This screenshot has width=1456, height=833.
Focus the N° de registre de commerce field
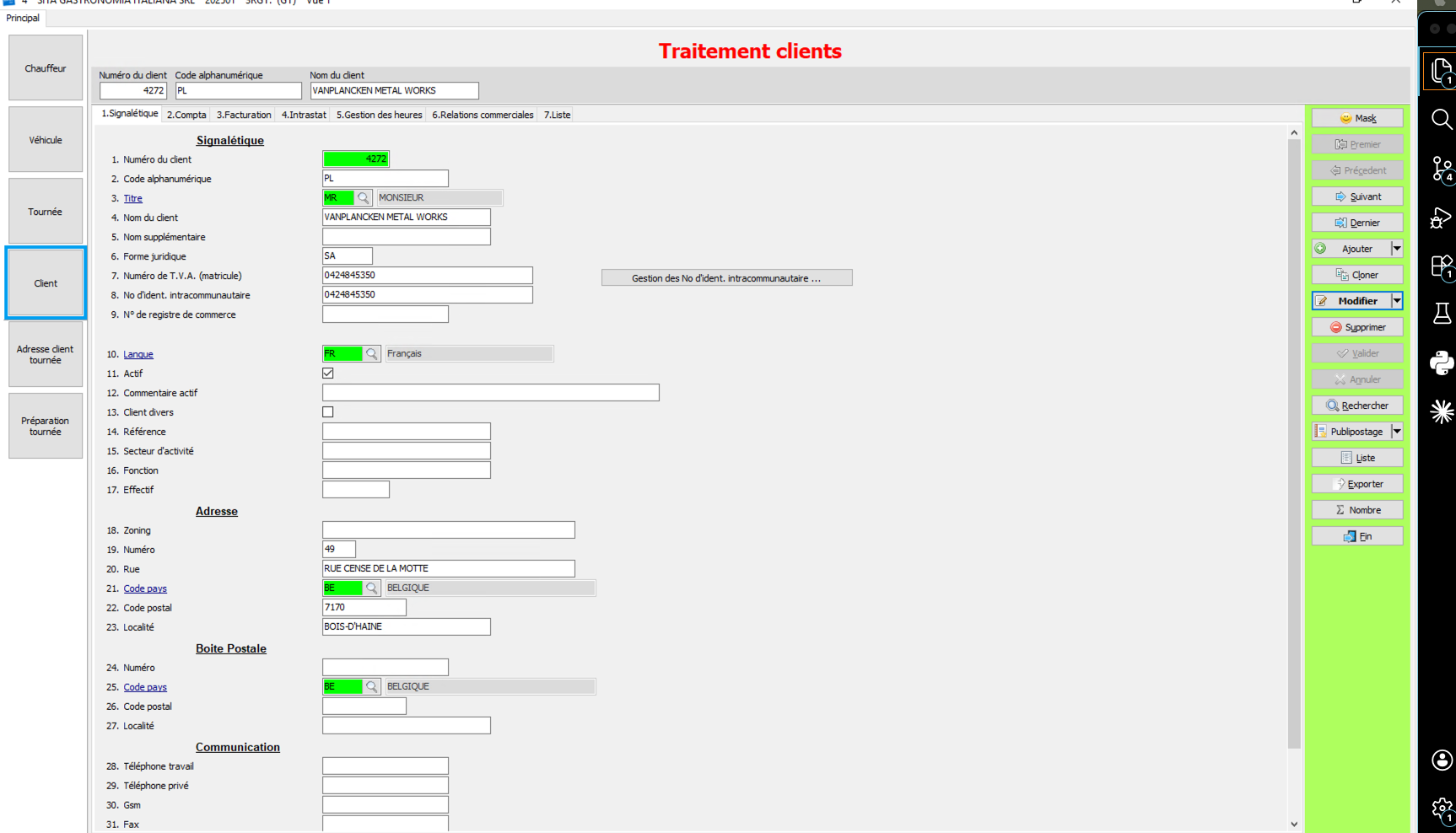(386, 314)
